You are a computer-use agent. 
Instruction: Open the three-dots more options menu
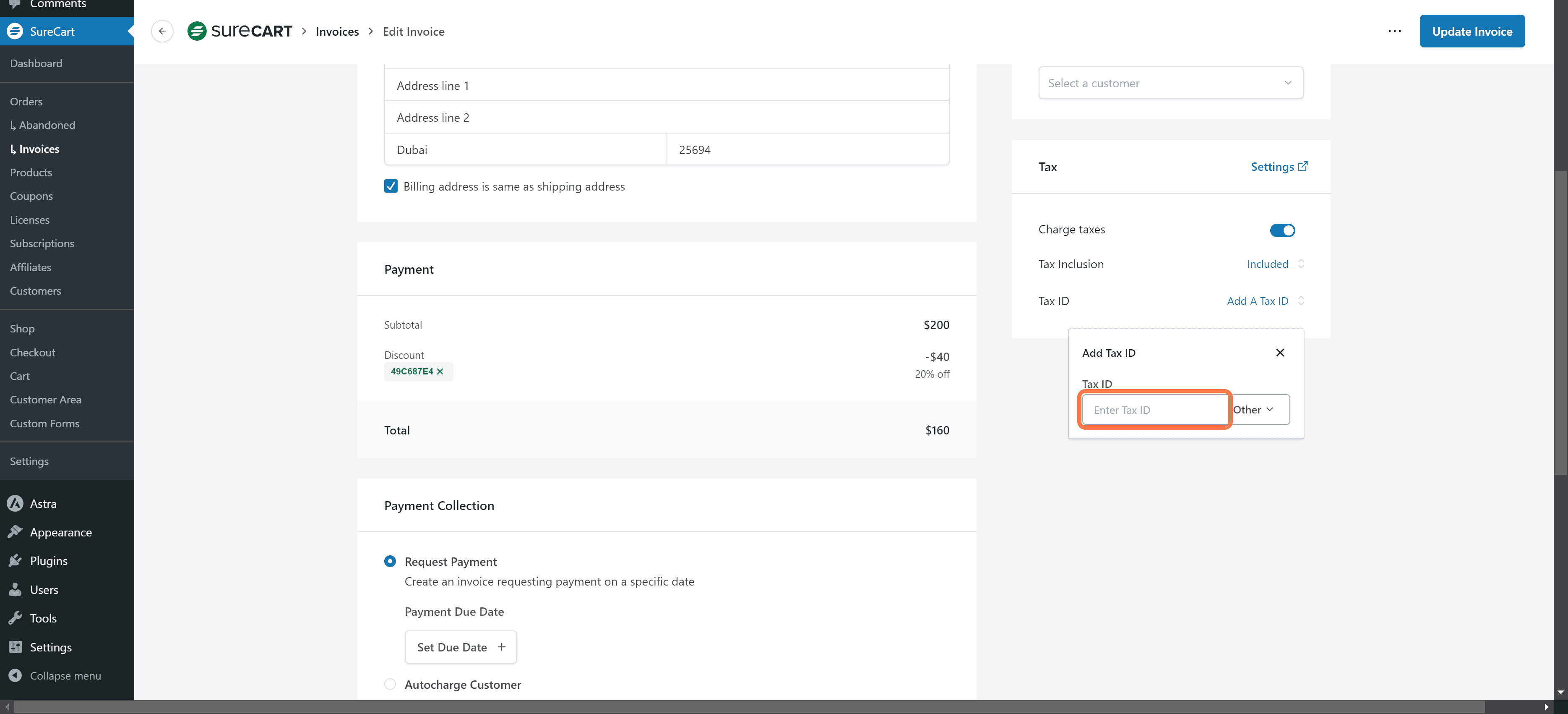(x=1394, y=31)
